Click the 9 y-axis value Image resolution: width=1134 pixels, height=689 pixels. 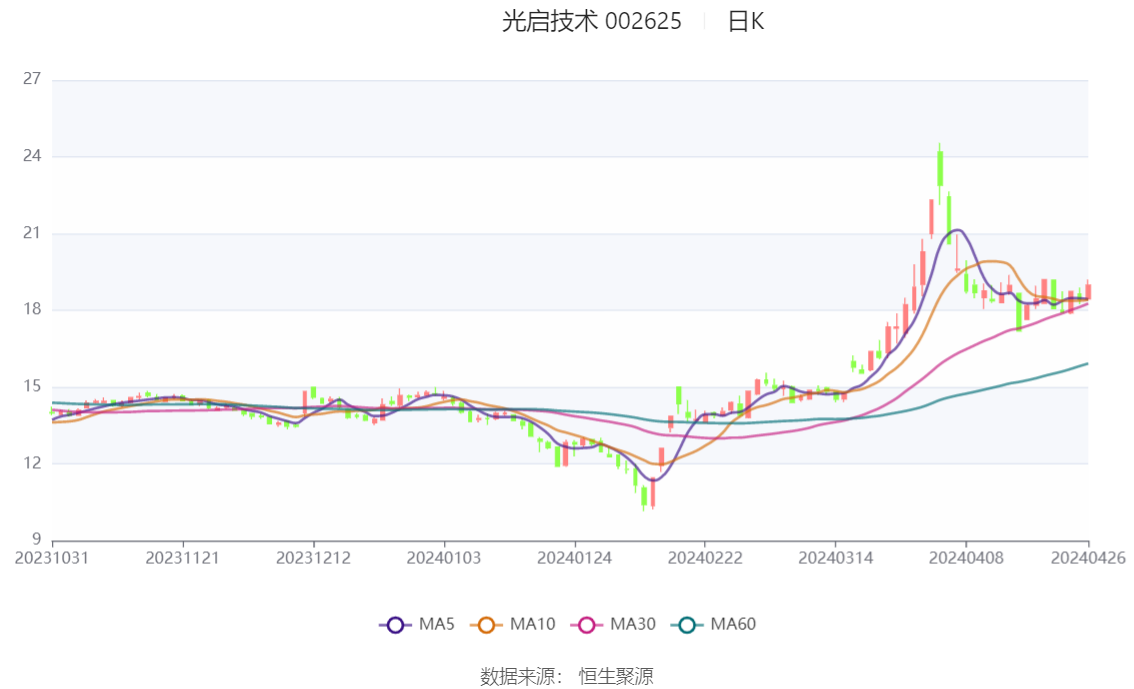click(x=36, y=539)
